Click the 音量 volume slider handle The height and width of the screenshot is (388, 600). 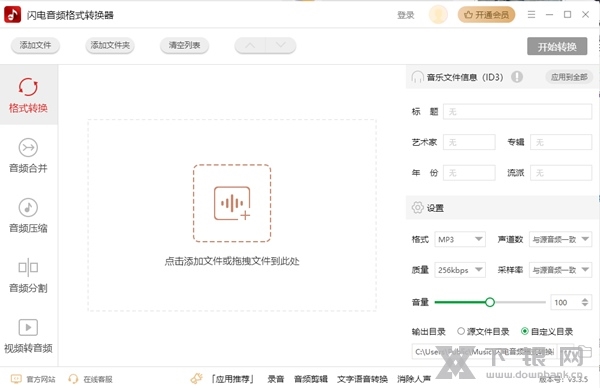click(490, 302)
